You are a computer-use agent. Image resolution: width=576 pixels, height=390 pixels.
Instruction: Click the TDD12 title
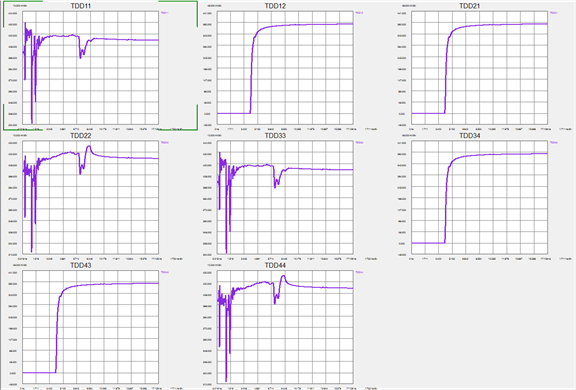coord(275,6)
